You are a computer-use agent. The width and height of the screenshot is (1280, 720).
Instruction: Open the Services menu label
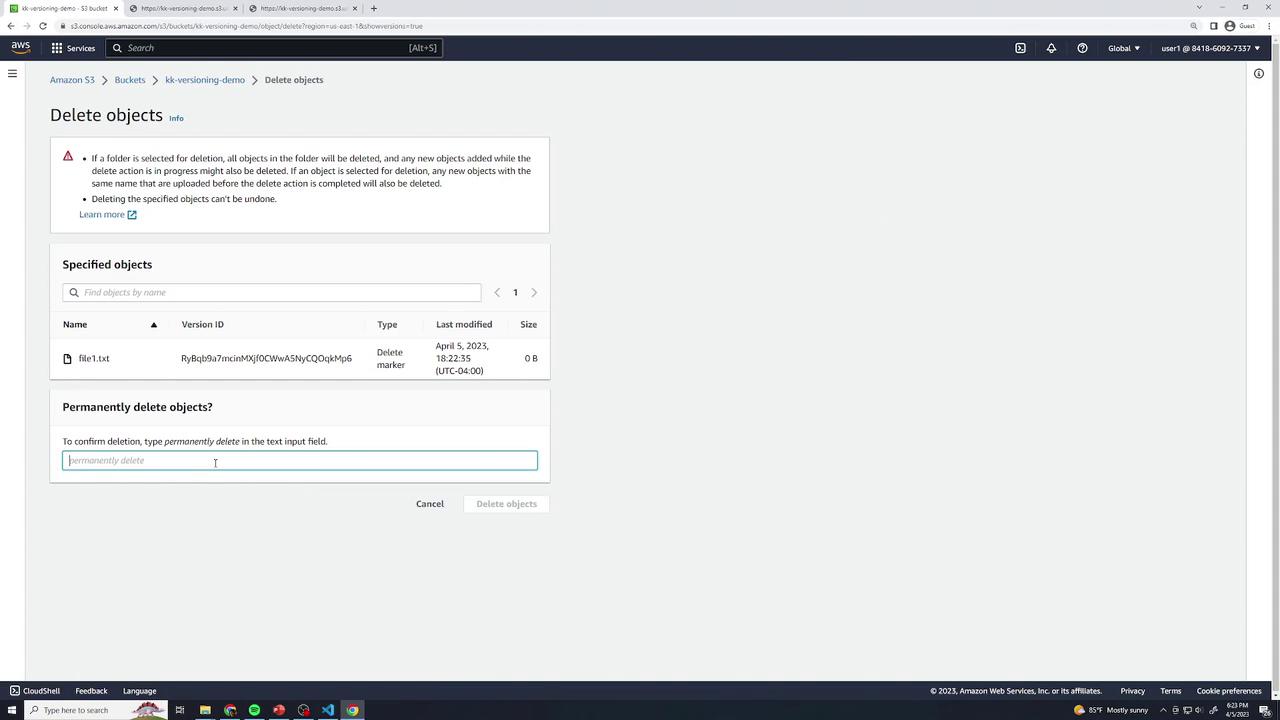(x=81, y=48)
